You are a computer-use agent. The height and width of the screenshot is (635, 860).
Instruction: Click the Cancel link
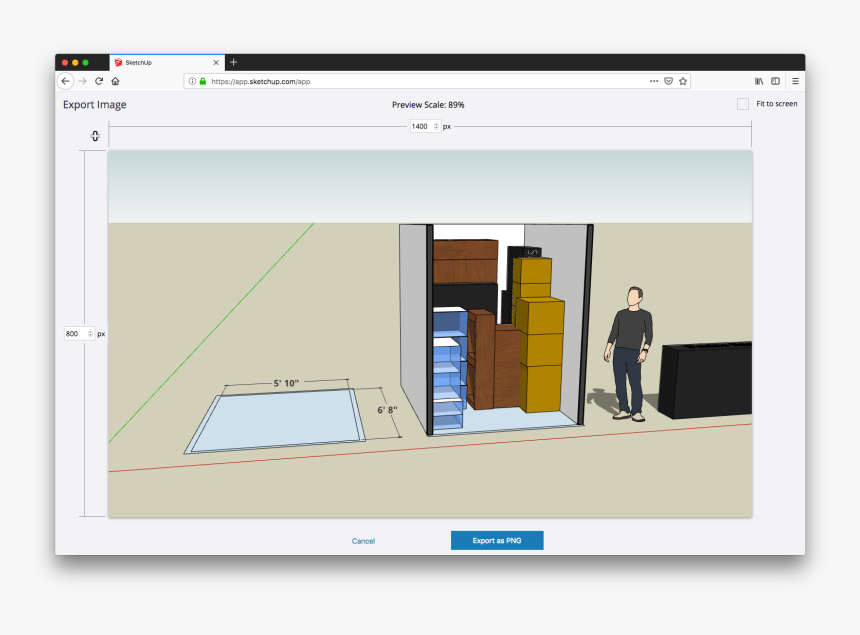click(x=363, y=541)
